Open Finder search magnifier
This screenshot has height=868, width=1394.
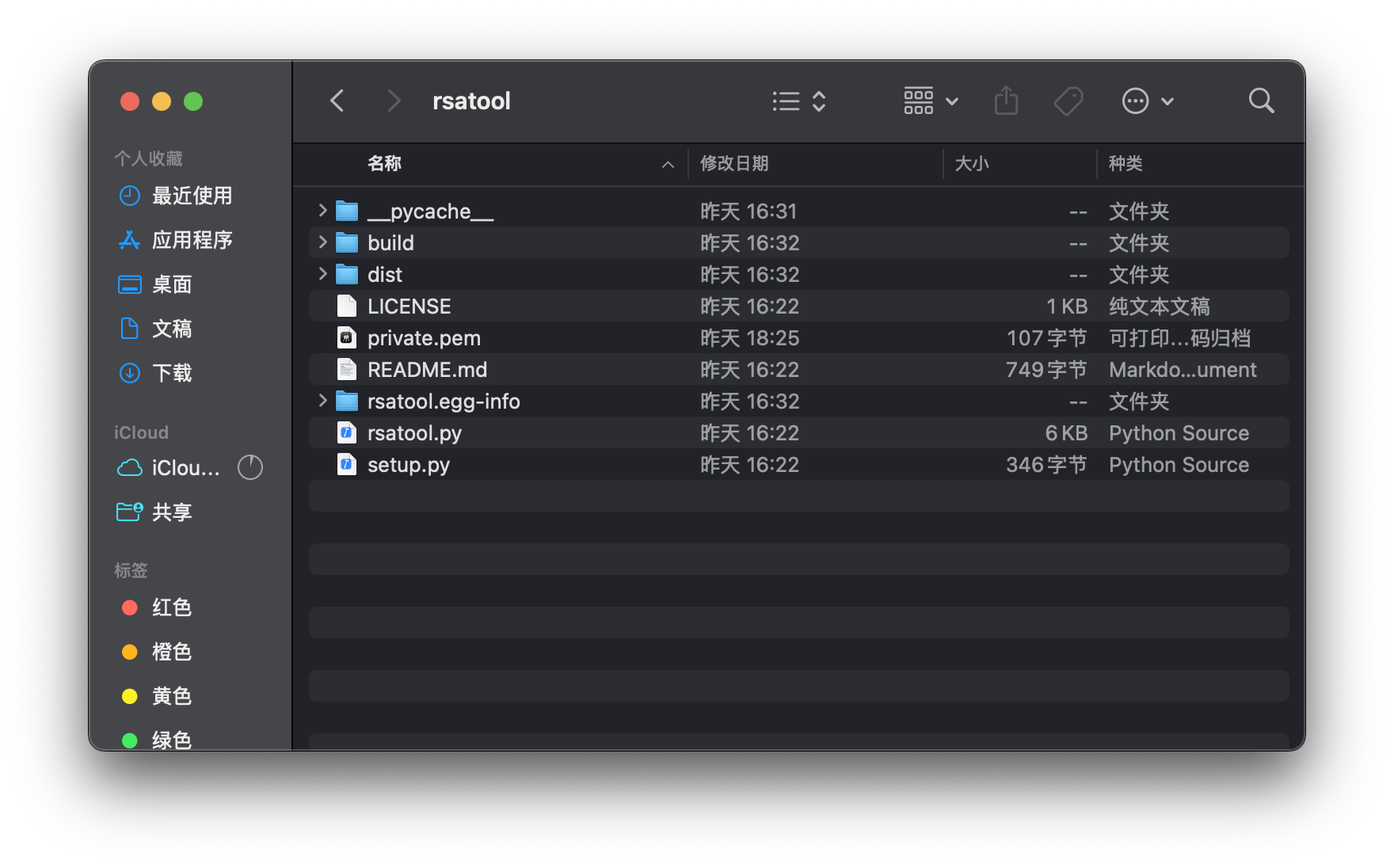1261,101
